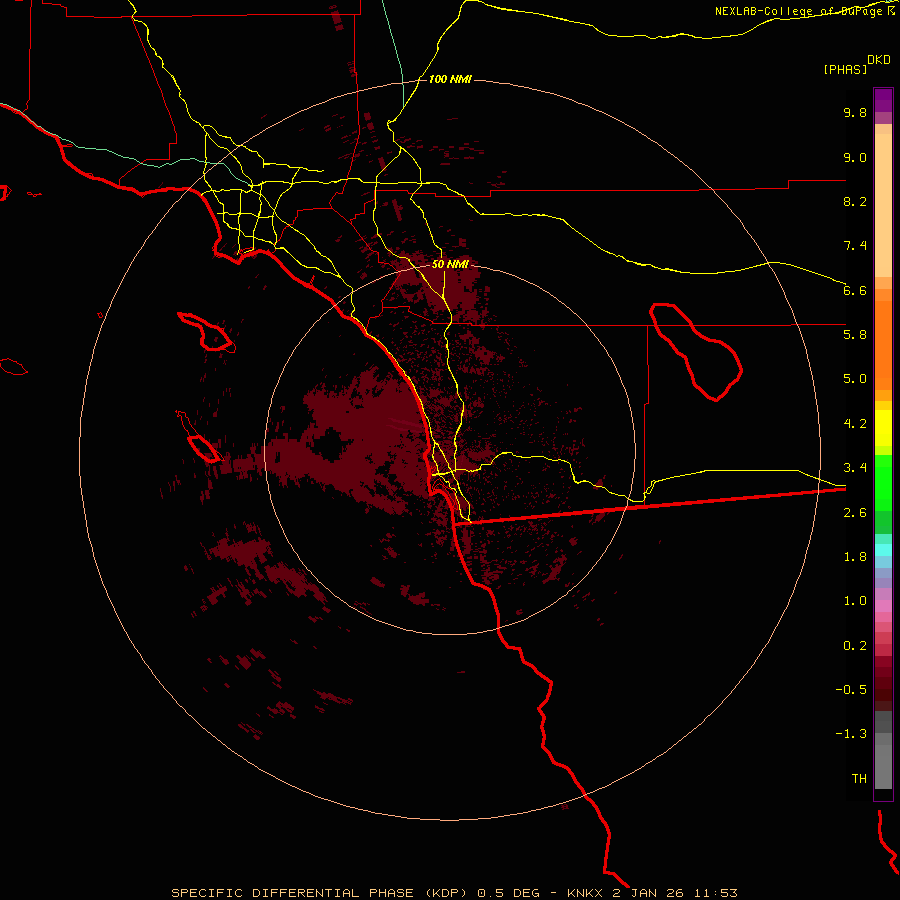Click the [PHAS] units label
The height and width of the screenshot is (900, 900).
point(845,69)
